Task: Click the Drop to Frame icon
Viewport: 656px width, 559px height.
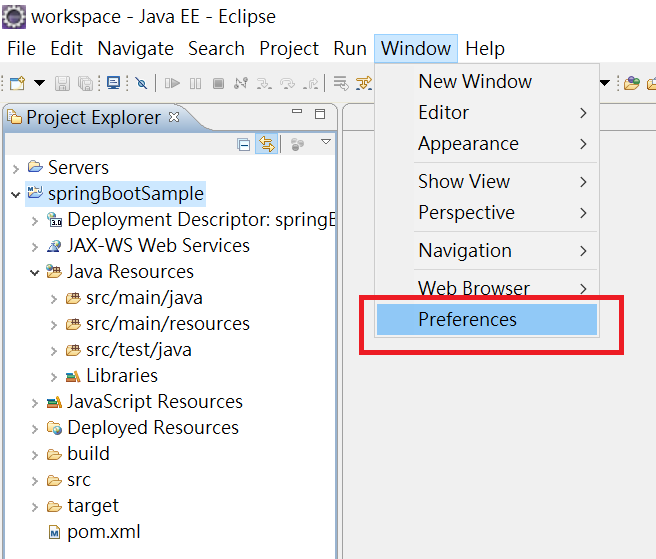Action: [x=341, y=83]
